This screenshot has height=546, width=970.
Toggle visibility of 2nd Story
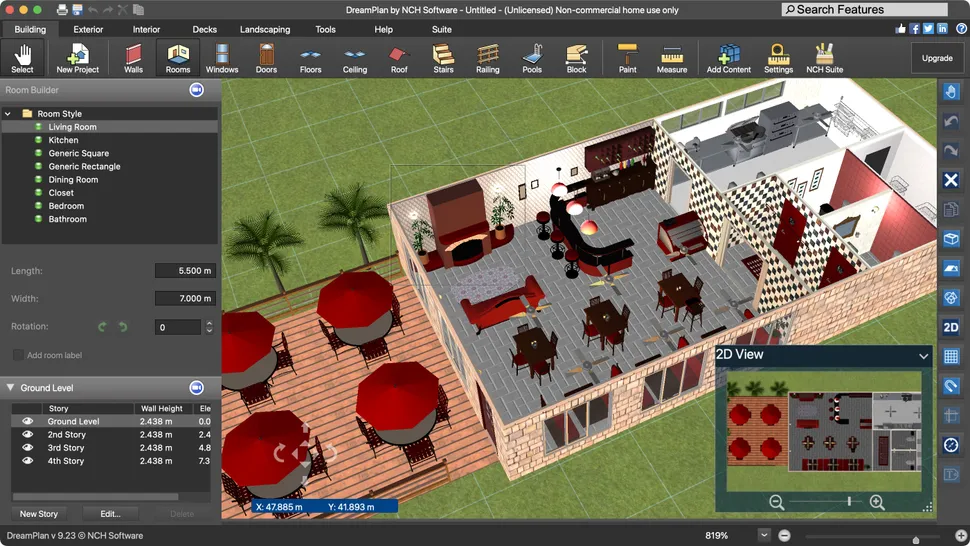pos(28,435)
